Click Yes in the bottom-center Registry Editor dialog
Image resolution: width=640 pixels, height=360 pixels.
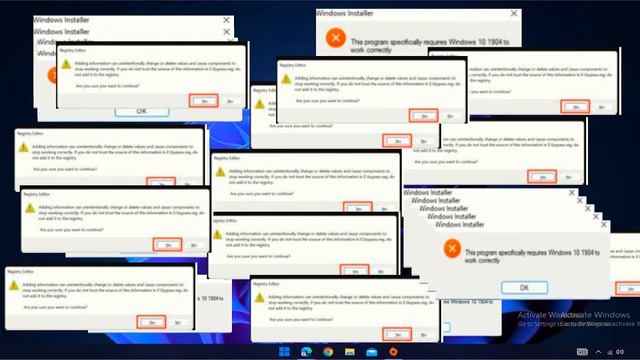click(397, 334)
